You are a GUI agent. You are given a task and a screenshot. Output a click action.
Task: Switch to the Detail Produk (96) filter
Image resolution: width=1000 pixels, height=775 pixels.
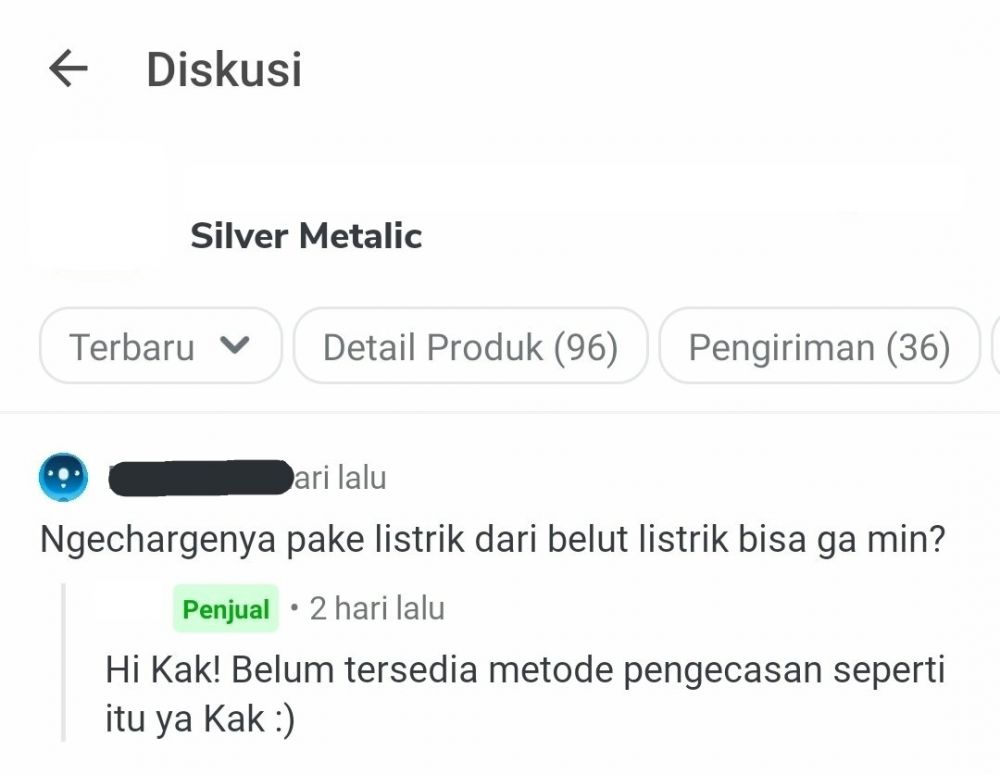[470, 347]
